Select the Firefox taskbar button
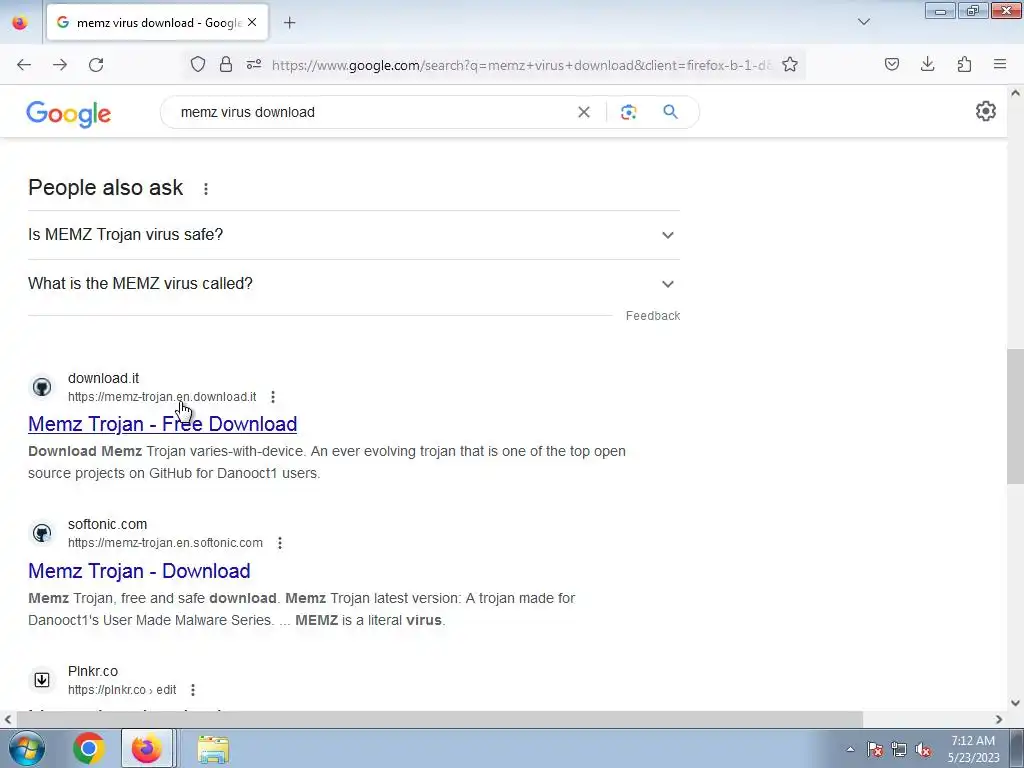The image size is (1024, 768). coord(147,748)
